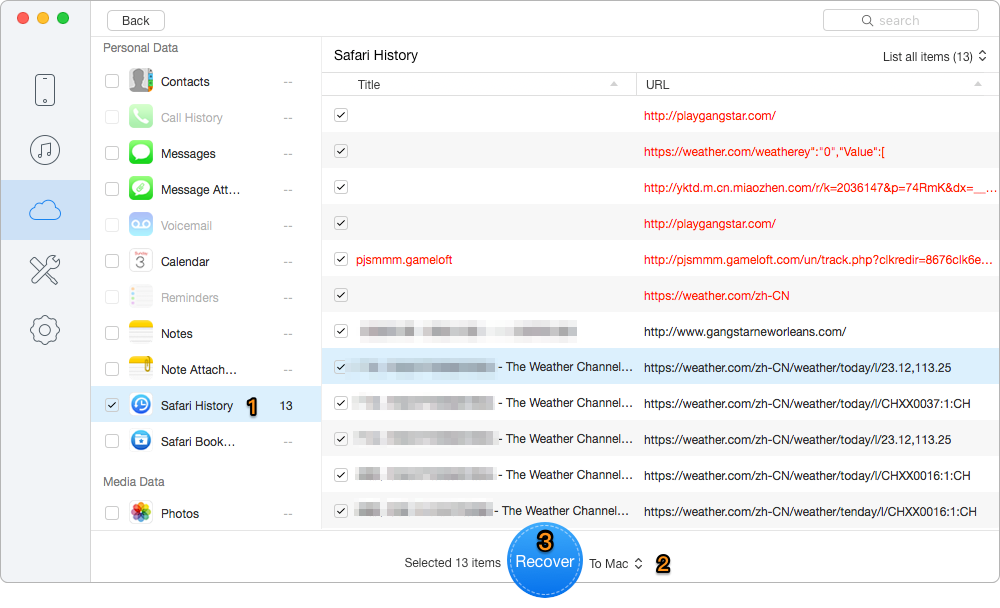Click the Notes icon
The image size is (1000, 608).
(141, 333)
